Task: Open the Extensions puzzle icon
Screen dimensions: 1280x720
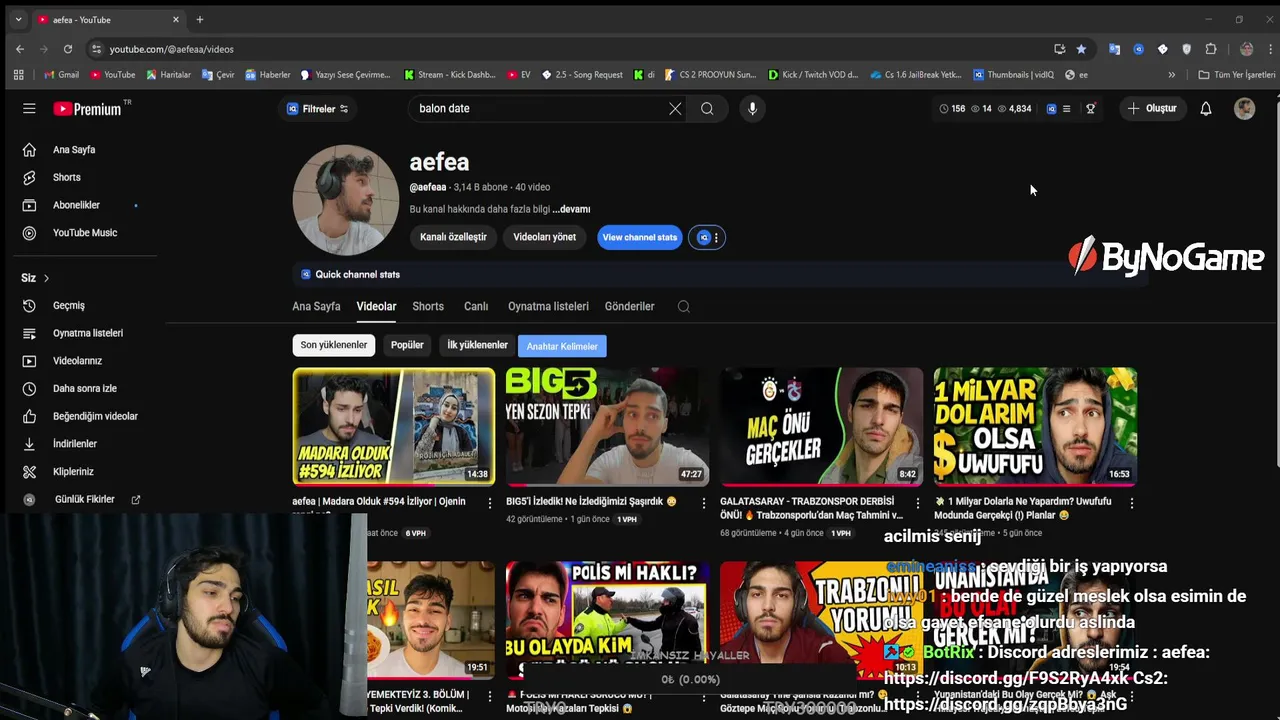Action: point(1211,49)
